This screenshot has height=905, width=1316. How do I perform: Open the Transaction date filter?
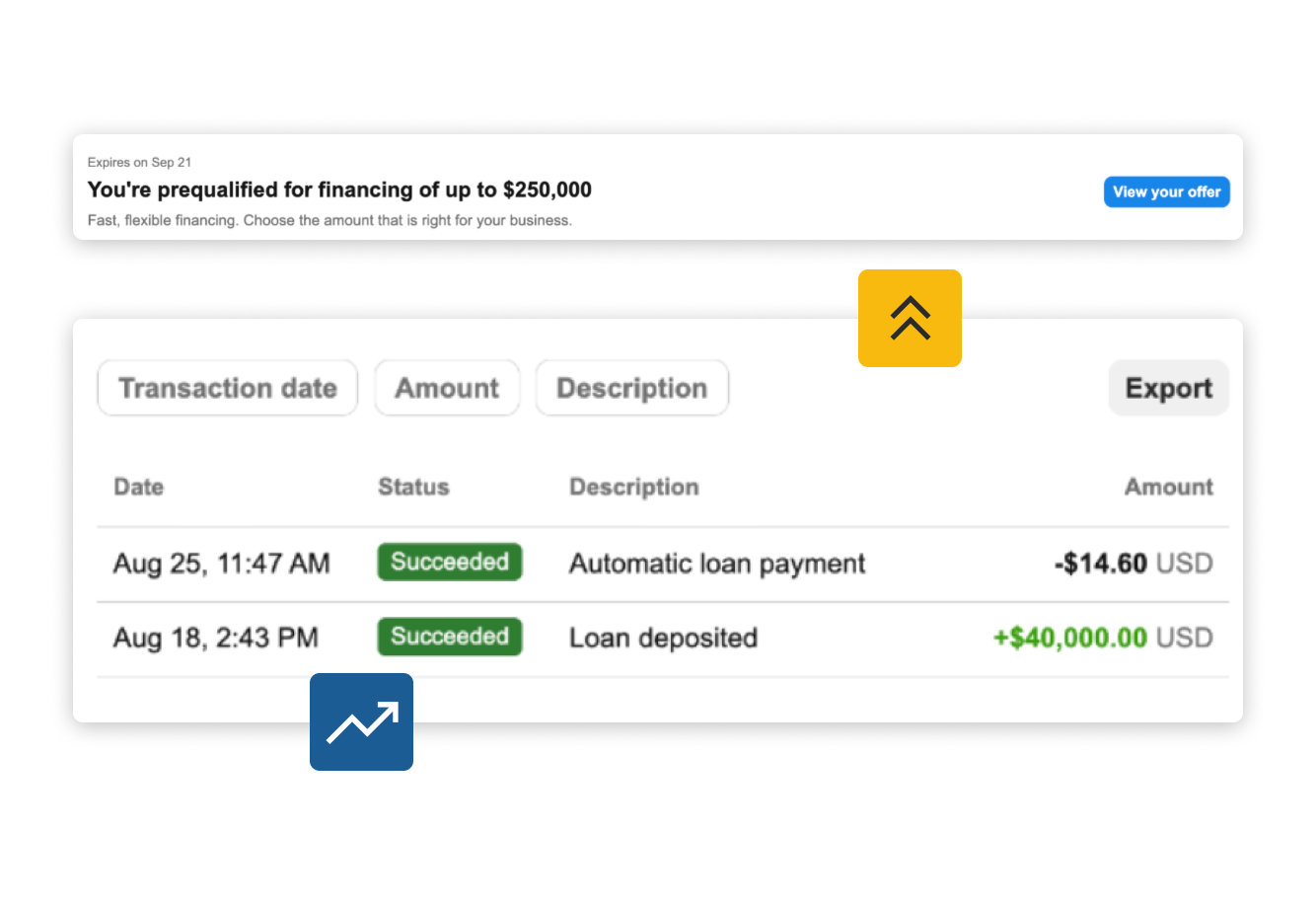click(x=228, y=388)
